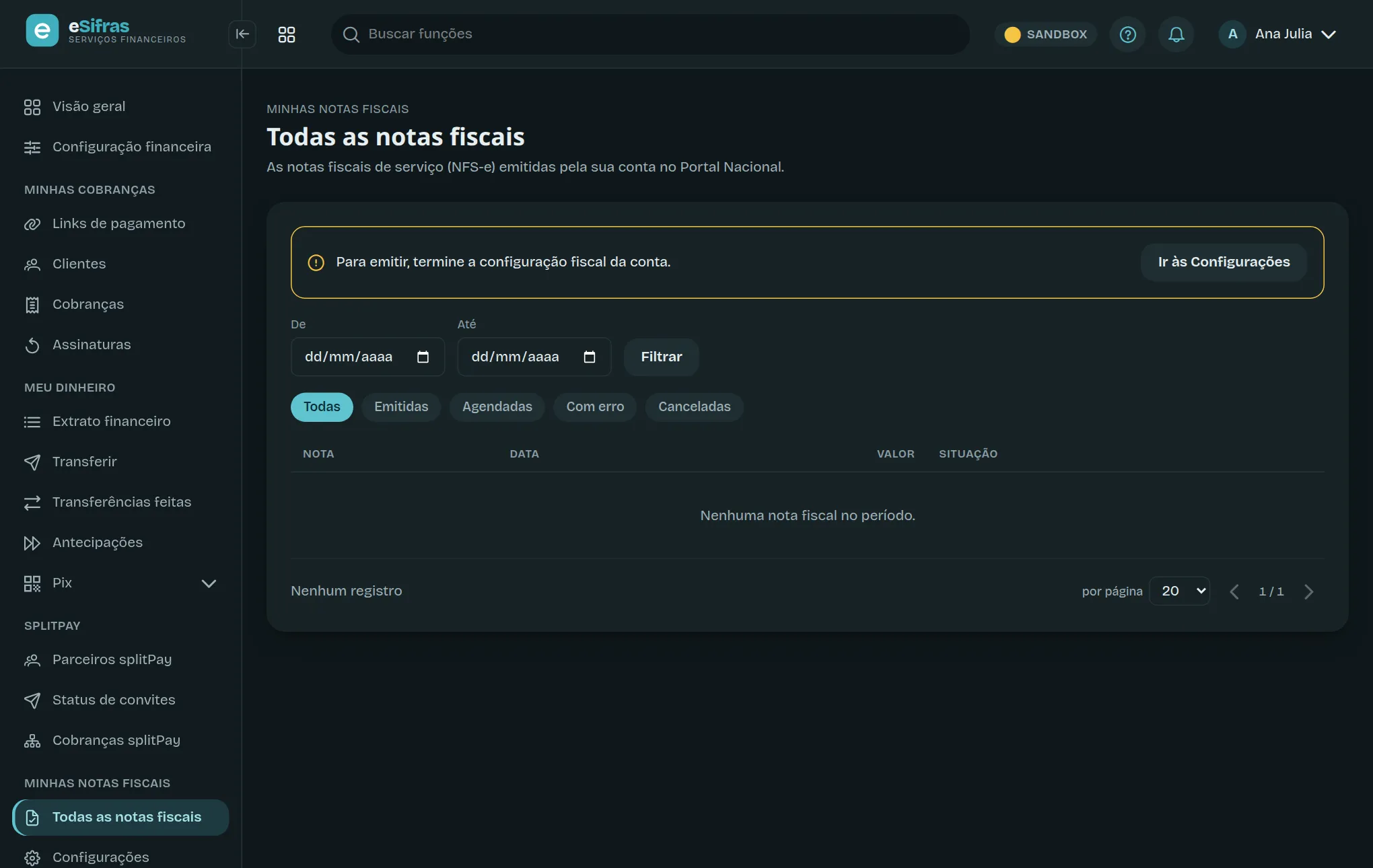Click the Cobranças splitPay hierarchy icon
The height and width of the screenshot is (868, 1373).
32,741
